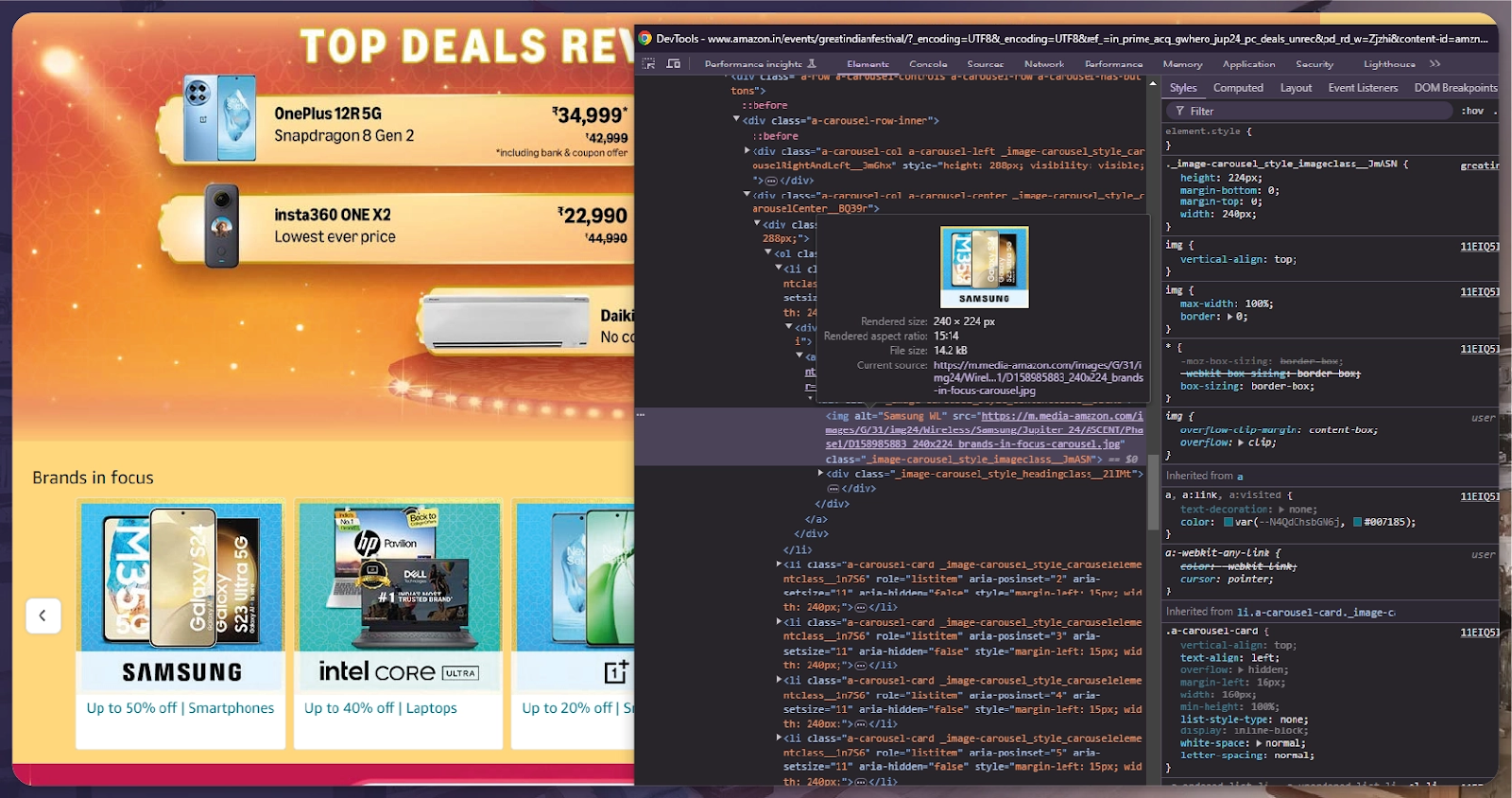The width and height of the screenshot is (1512, 798).
Task: Click the var(--N4QdChsbGN6j) color swatch
Action: click(x=1228, y=522)
